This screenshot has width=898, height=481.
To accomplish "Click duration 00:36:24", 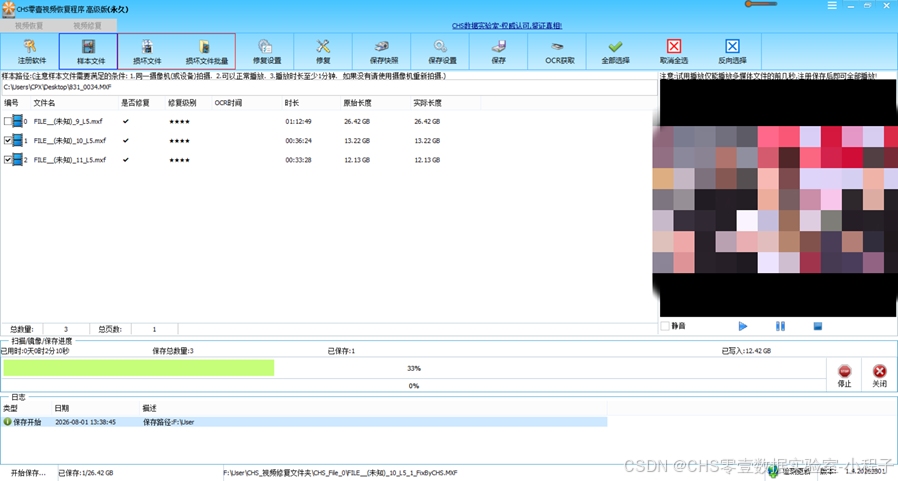I will tap(298, 140).
